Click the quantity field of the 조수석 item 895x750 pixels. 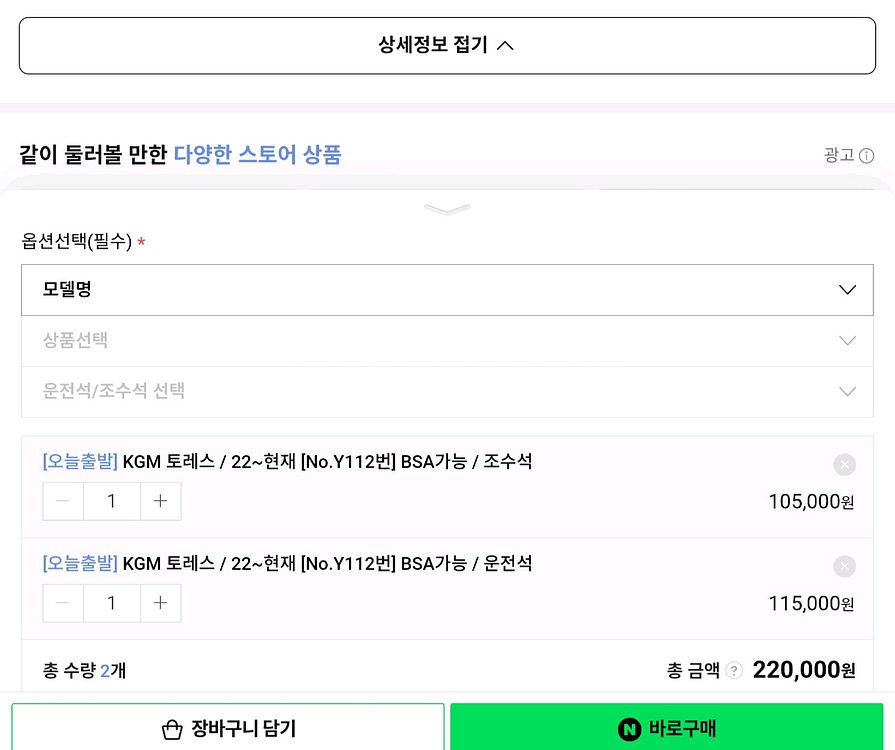111,501
